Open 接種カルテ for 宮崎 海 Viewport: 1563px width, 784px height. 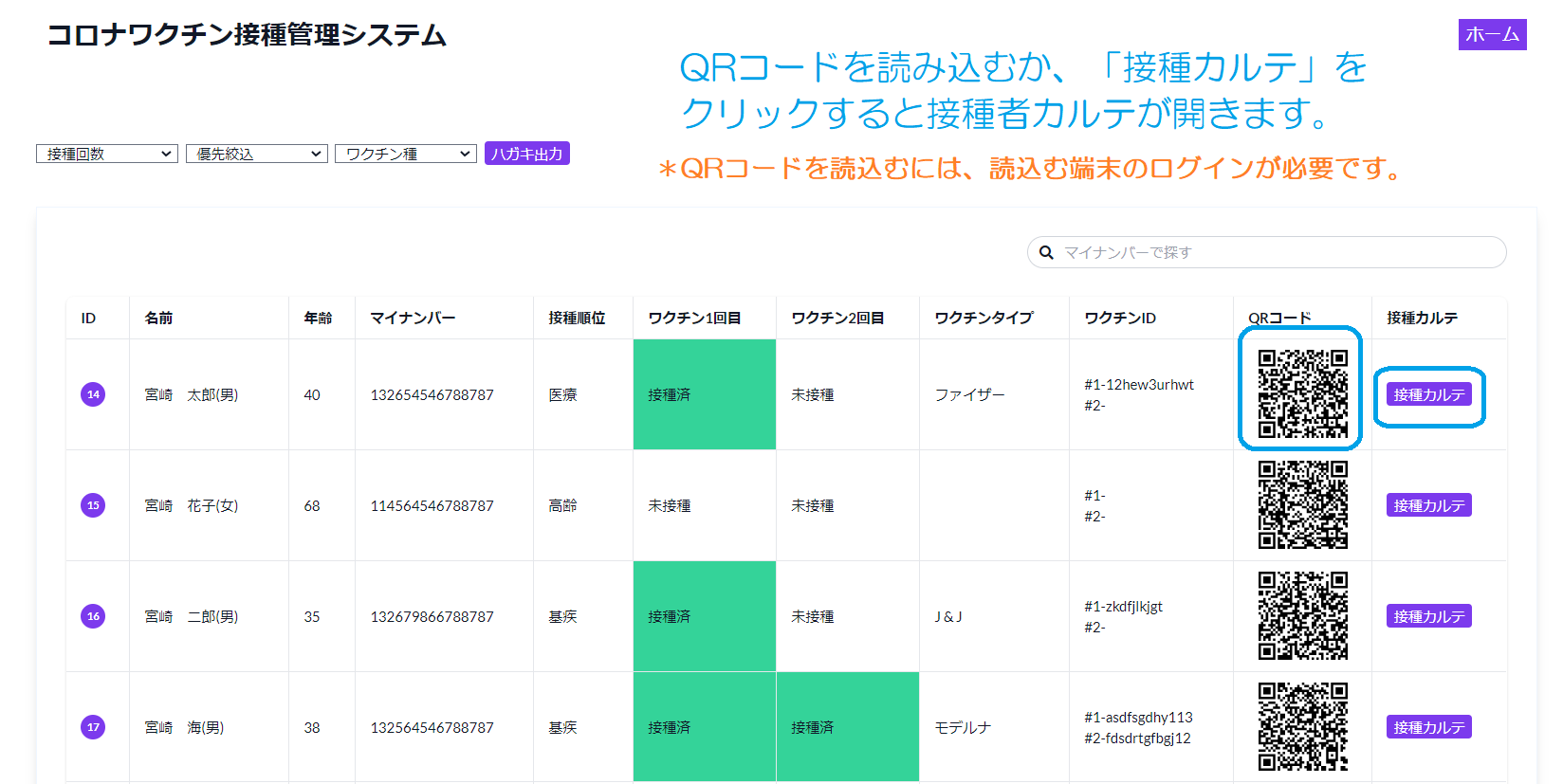pyautogui.click(x=1429, y=727)
